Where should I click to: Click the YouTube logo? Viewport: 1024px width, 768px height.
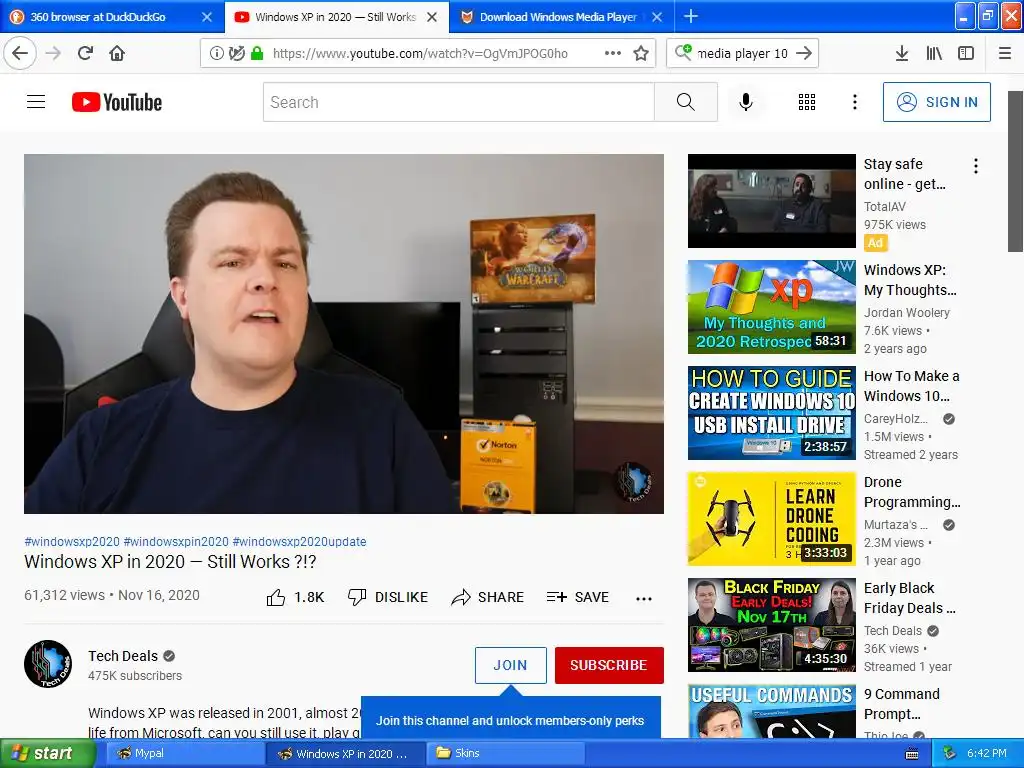point(117,102)
